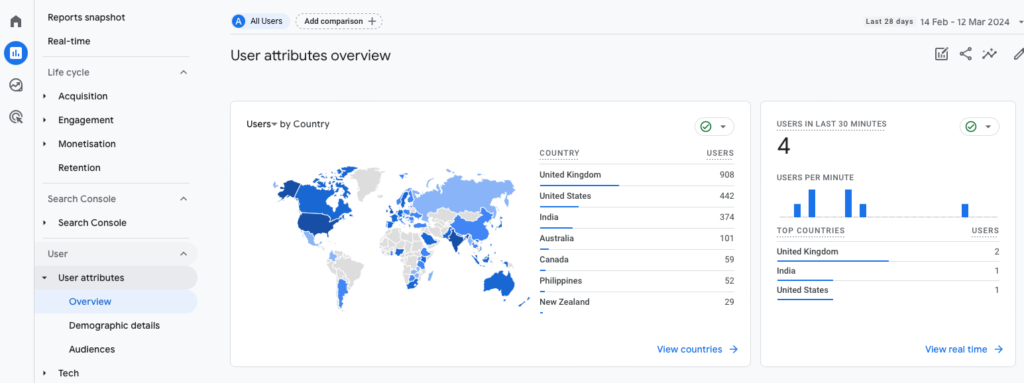Viewport: 1024px width, 383px height.
Task: Click Add comparison button
Action: click(339, 21)
